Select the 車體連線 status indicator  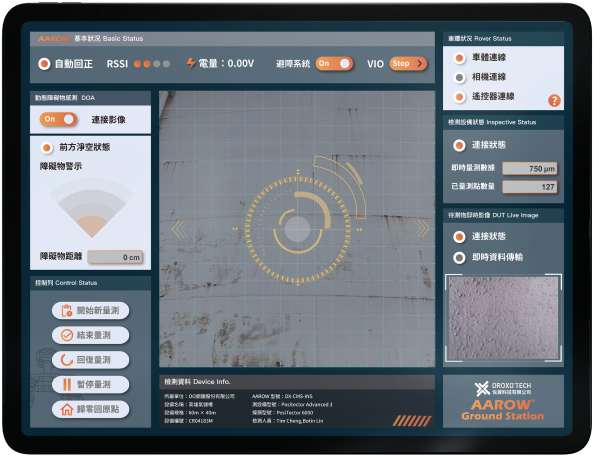[459, 58]
